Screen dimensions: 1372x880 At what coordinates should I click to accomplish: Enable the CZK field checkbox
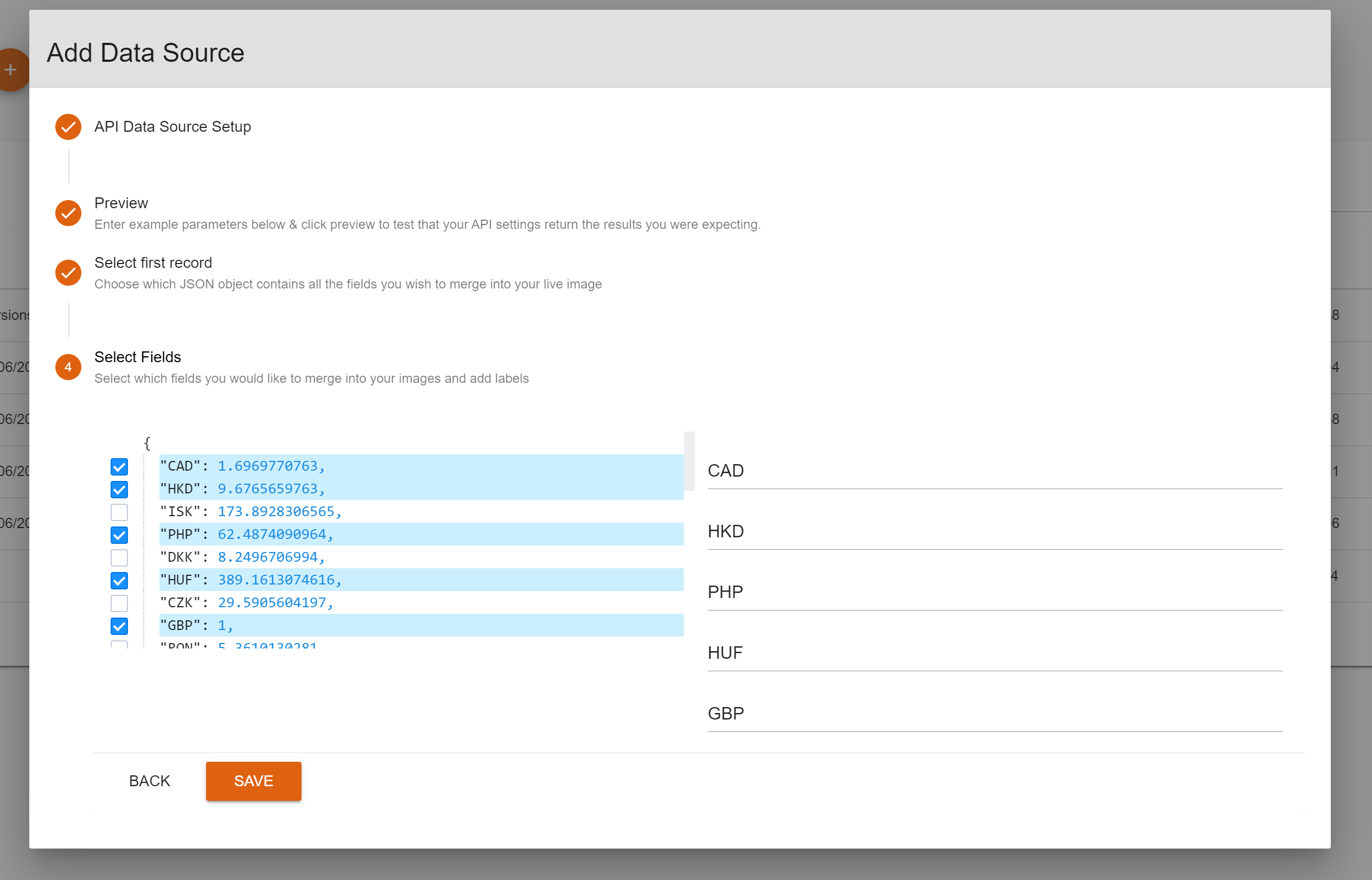tap(119, 603)
